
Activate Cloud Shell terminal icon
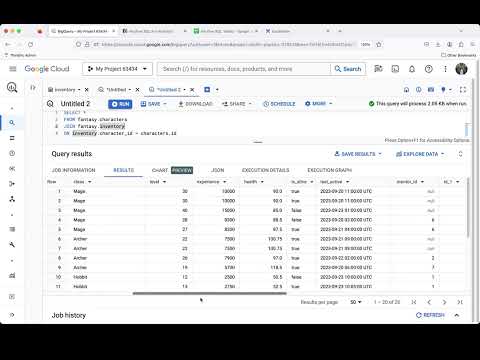pos(395,69)
